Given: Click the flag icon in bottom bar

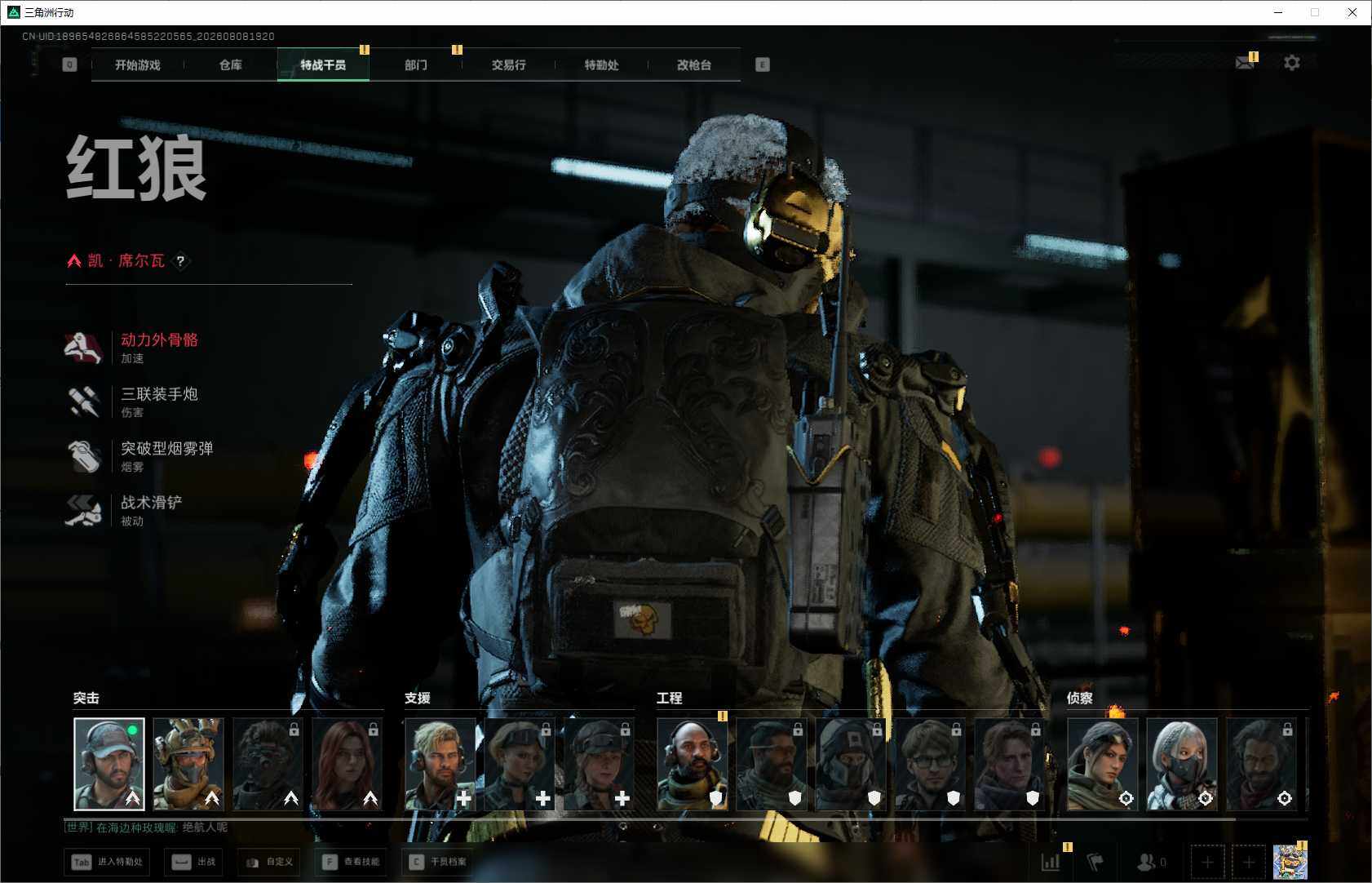Looking at the screenshot, I should coord(1095,862).
